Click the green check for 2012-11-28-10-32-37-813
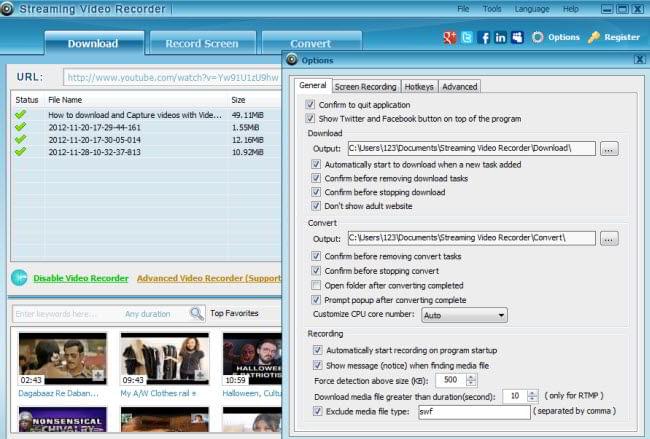Viewport: 650px width, 439px height. 20,152
